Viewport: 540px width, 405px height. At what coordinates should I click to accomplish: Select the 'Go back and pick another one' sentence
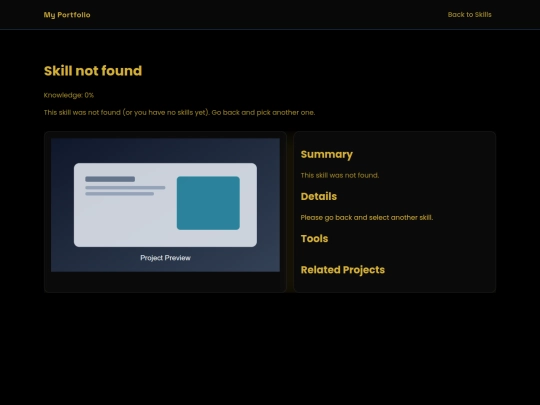pyautogui.click(x=263, y=113)
